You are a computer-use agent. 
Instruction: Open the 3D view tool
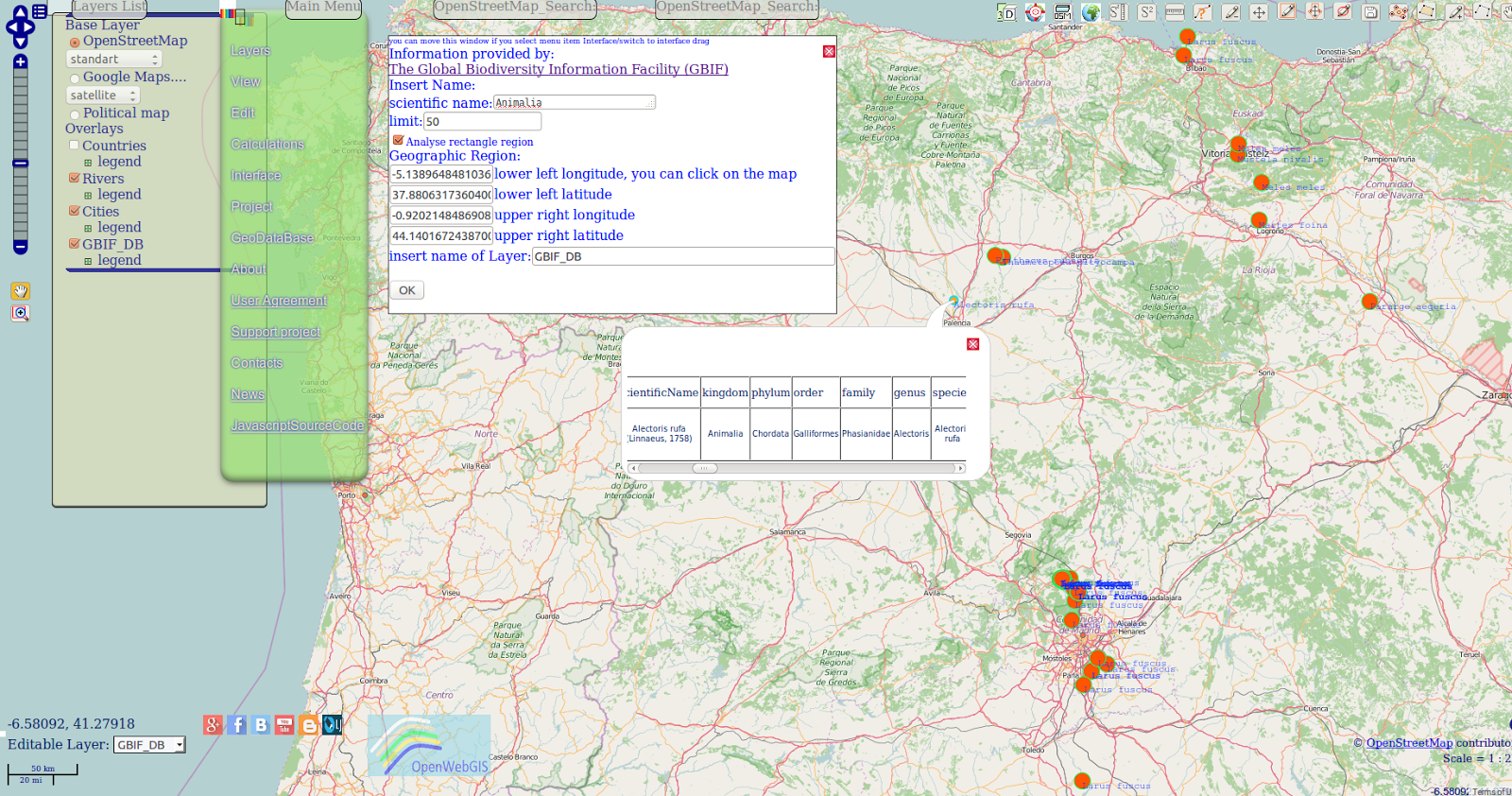coord(1006,12)
